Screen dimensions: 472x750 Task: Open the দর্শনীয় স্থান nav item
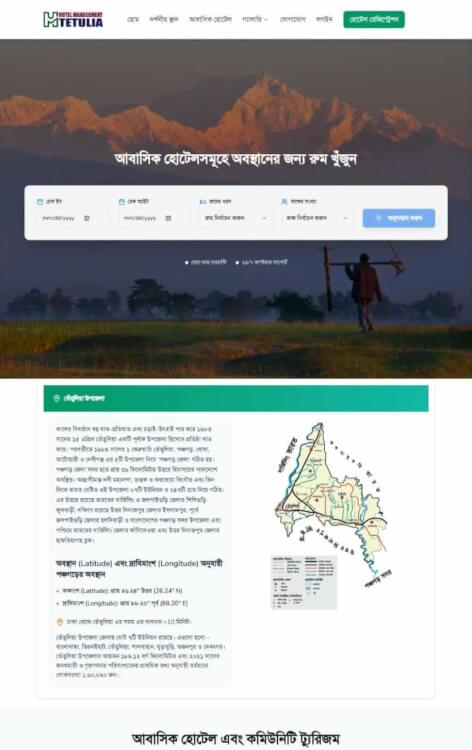(164, 20)
